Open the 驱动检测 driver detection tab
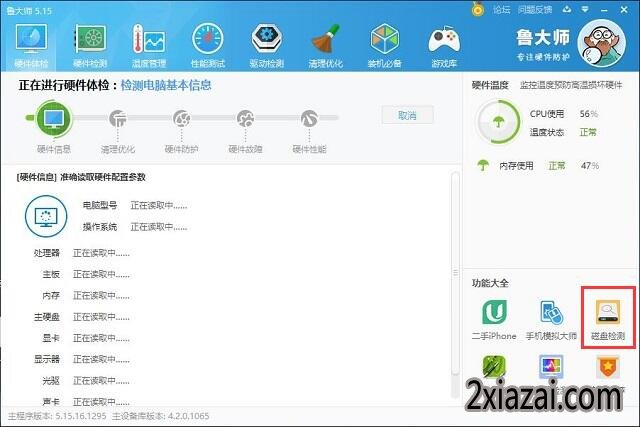Screen dimensions: 640x427 click(267, 45)
